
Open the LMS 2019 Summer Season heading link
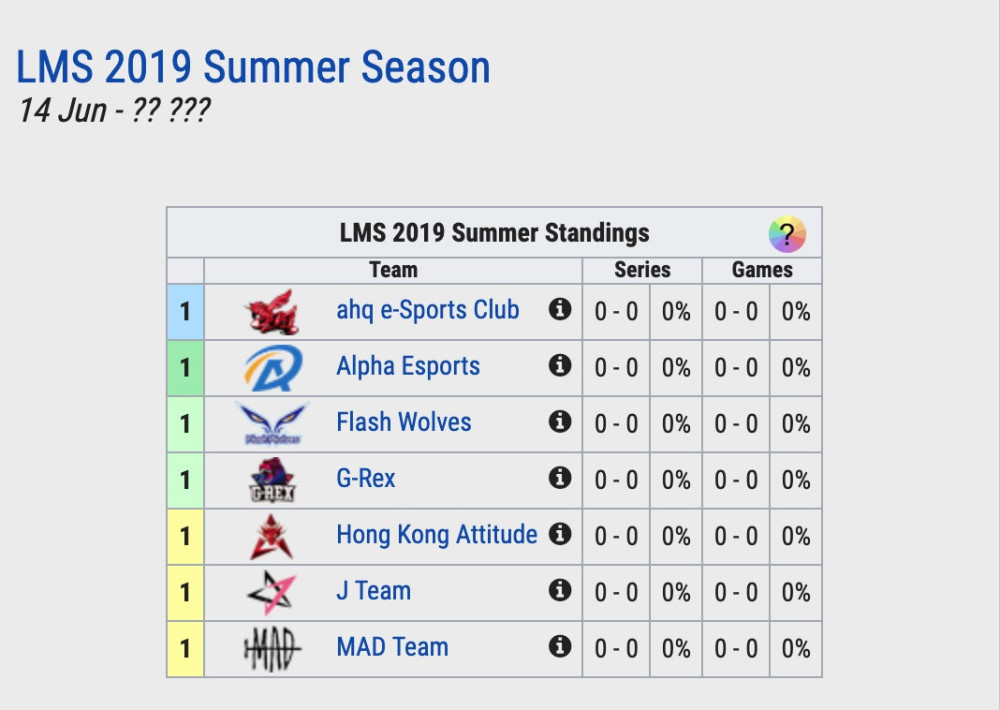pos(253,68)
